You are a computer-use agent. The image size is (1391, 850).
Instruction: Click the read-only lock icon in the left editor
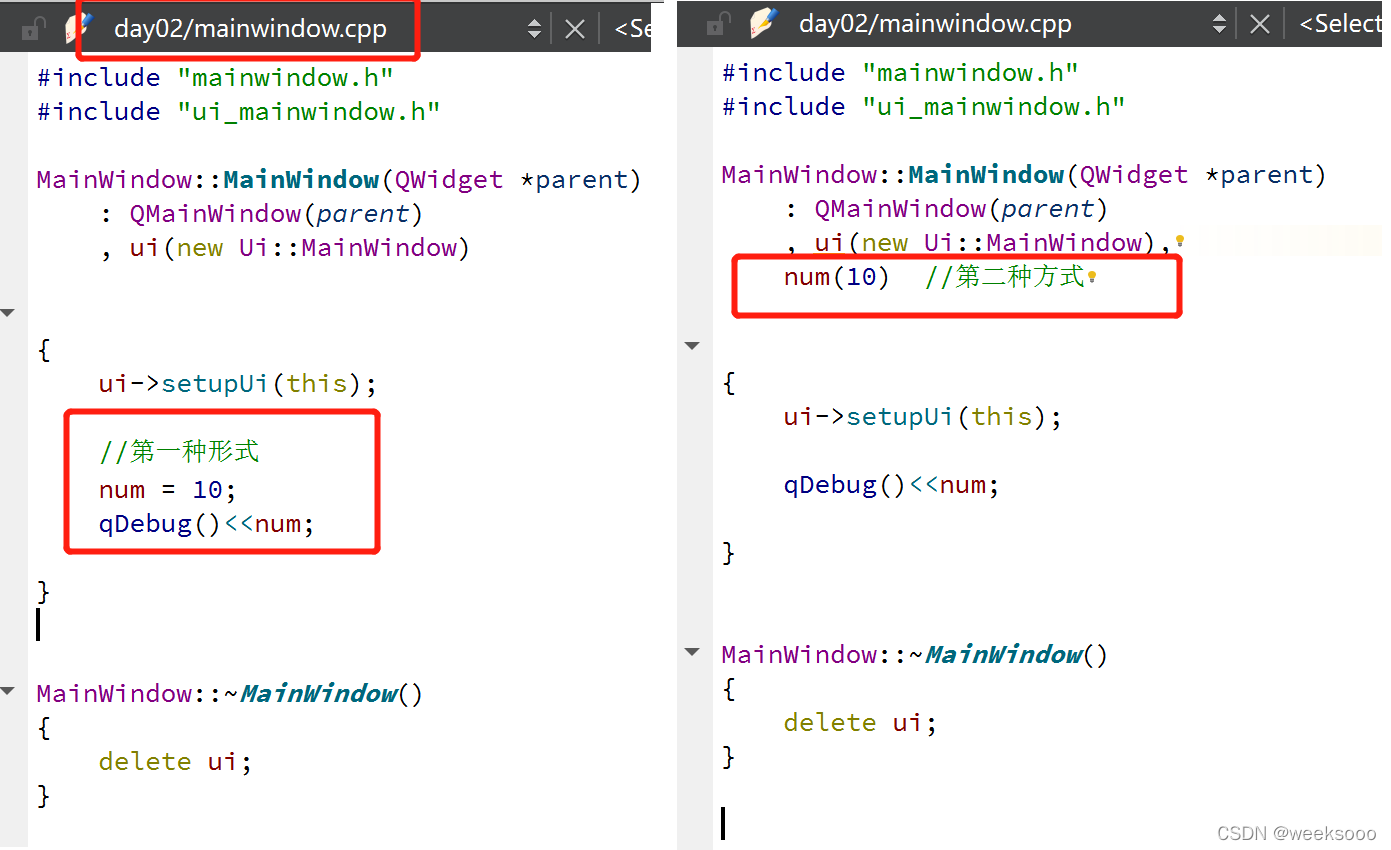click(33, 28)
